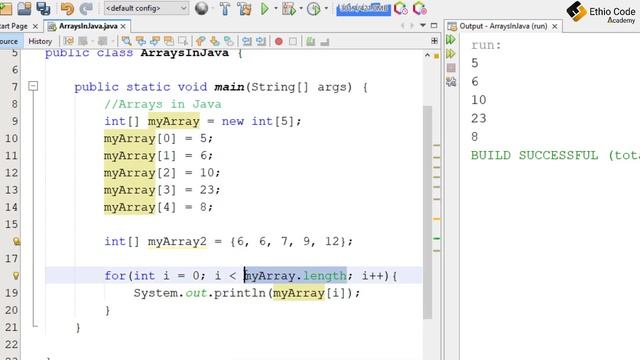The width and height of the screenshot is (640, 360).
Task: Click the memory usage bar
Action: coord(363,9)
